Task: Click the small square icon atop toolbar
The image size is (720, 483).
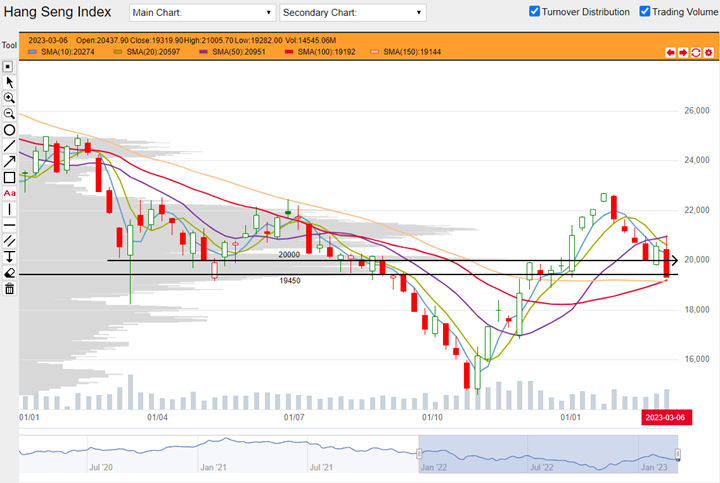Action: point(8,67)
